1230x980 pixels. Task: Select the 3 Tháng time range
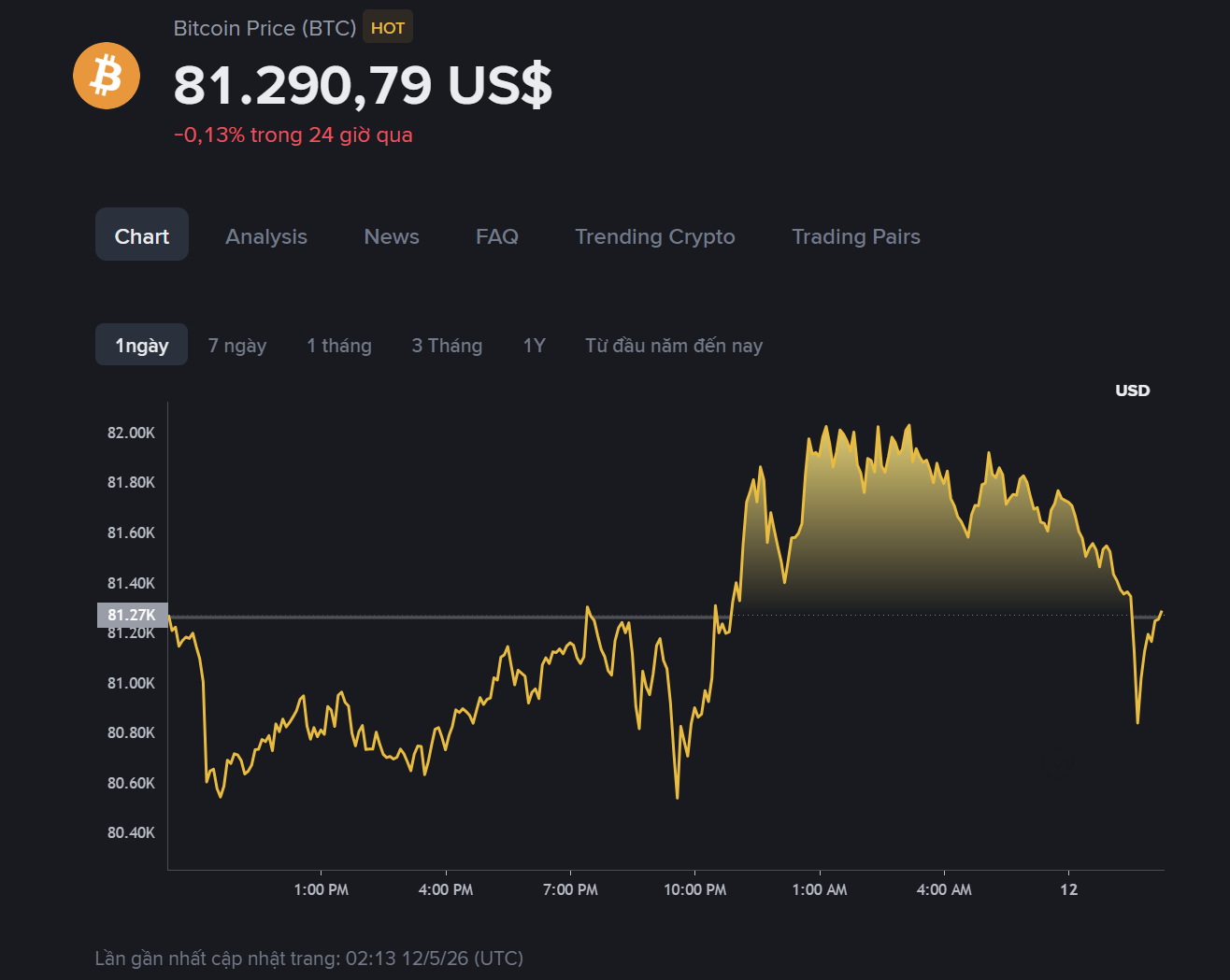[447, 346]
